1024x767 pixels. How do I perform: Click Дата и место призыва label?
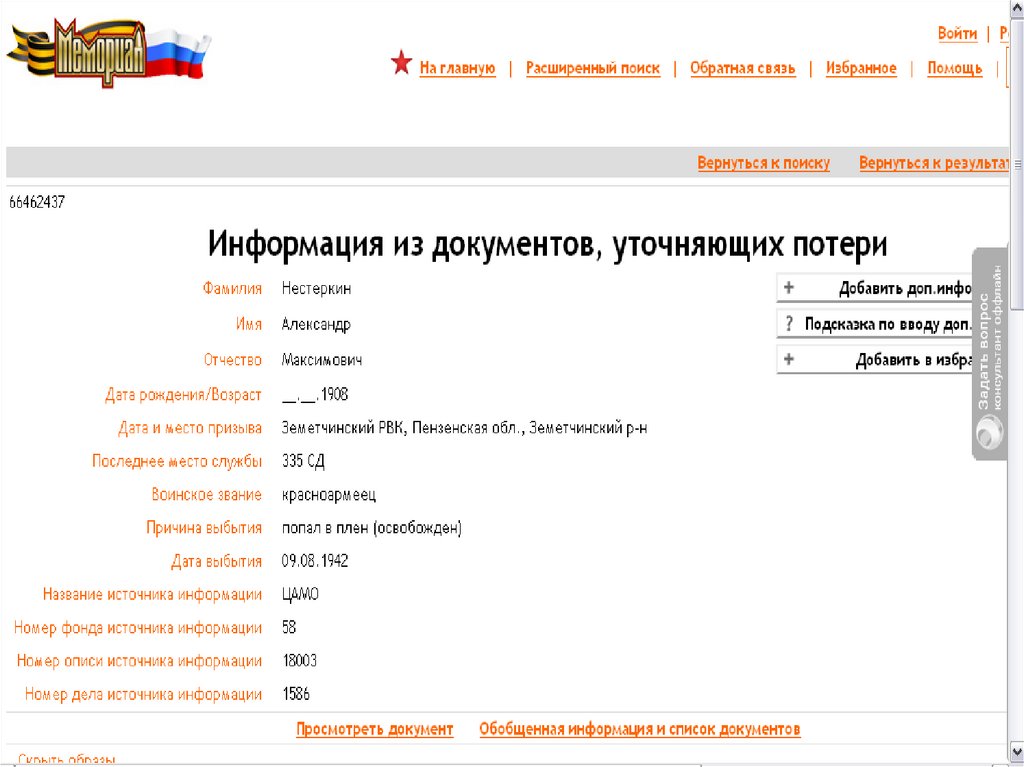[190, 428]
